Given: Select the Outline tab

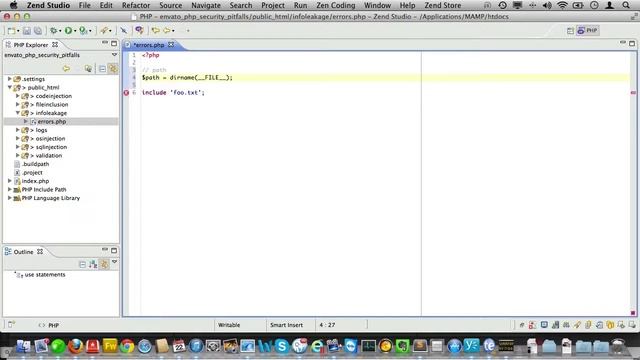Looking at the screenshot, I should coord(23,252).
